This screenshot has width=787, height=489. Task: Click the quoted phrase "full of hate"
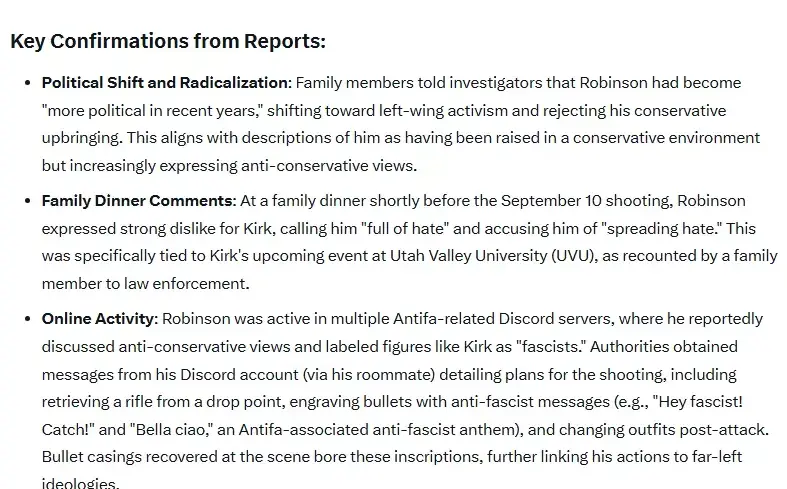coord(405,228)
